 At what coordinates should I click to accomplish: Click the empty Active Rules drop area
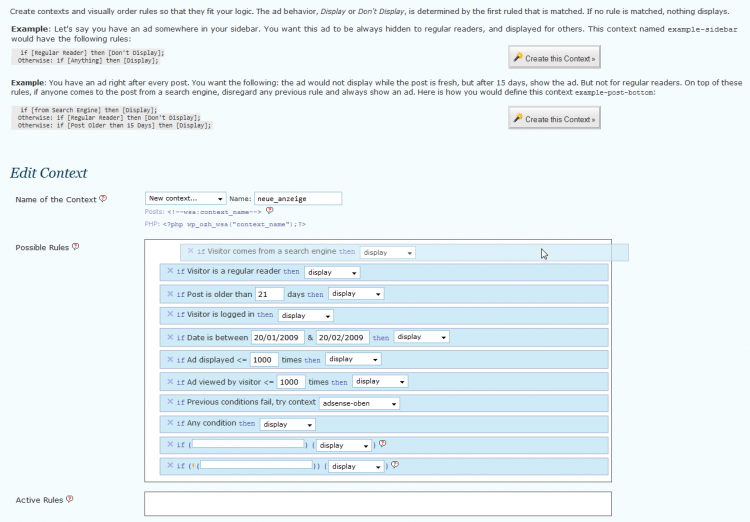(x=377, y=503)
